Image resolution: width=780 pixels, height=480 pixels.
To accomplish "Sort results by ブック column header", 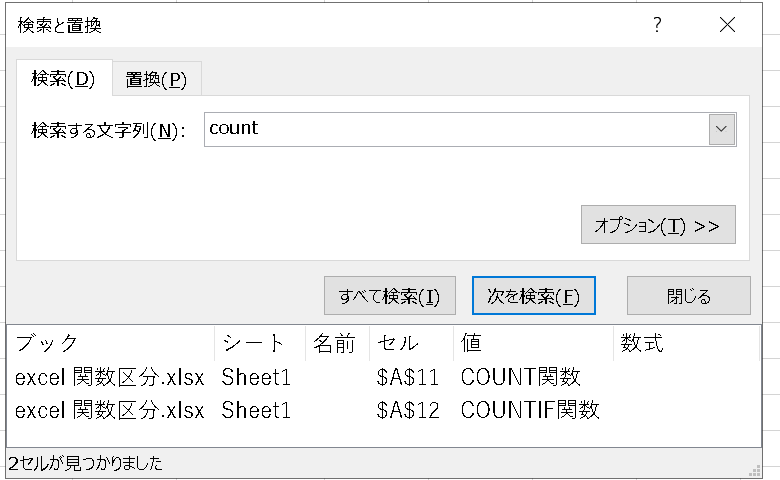I will [111, 343].
